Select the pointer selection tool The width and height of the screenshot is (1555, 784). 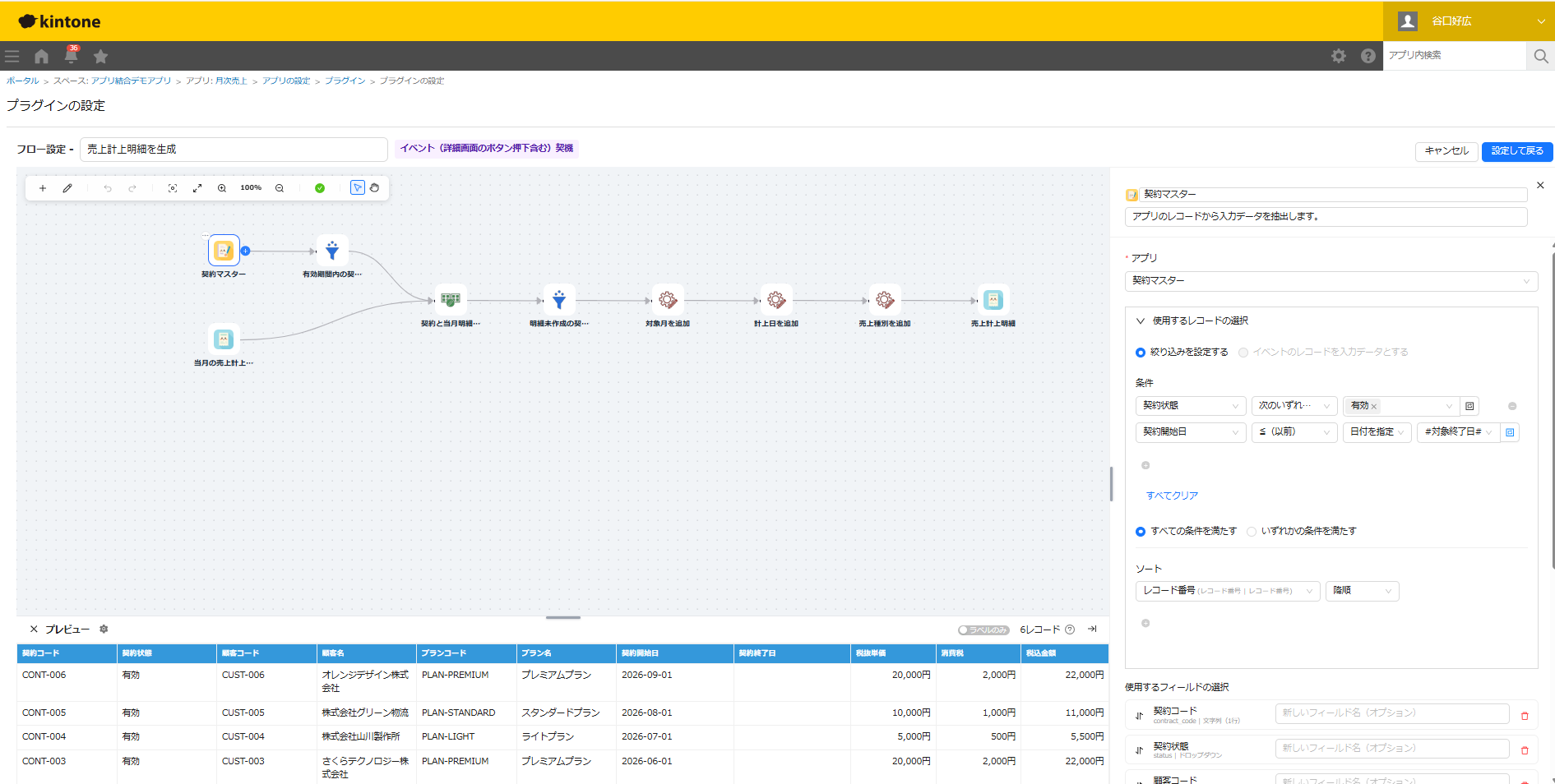coord(358,187)
